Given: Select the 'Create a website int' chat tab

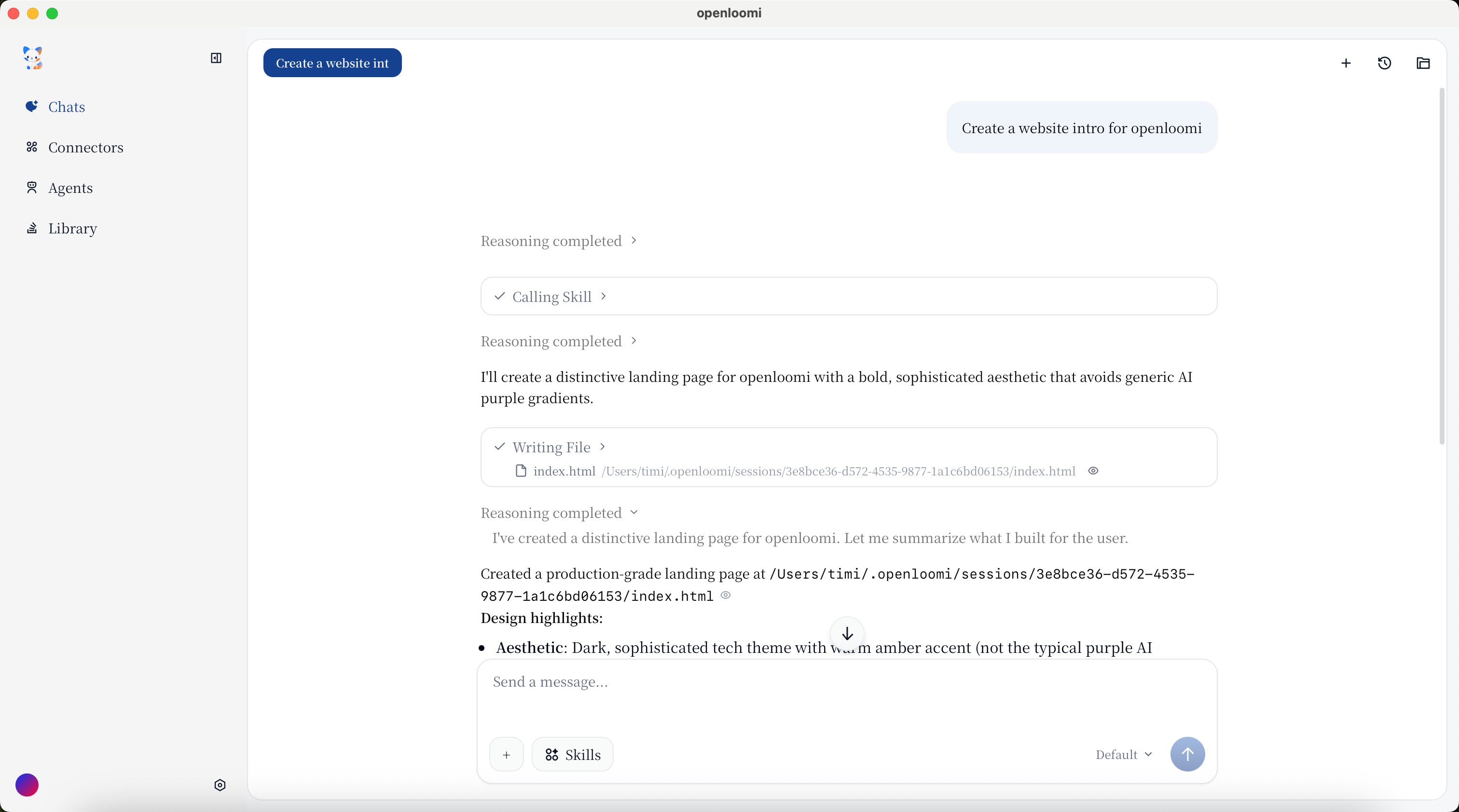Looking at the screenshot, I should pyautogui.click(x=332, y=63).
